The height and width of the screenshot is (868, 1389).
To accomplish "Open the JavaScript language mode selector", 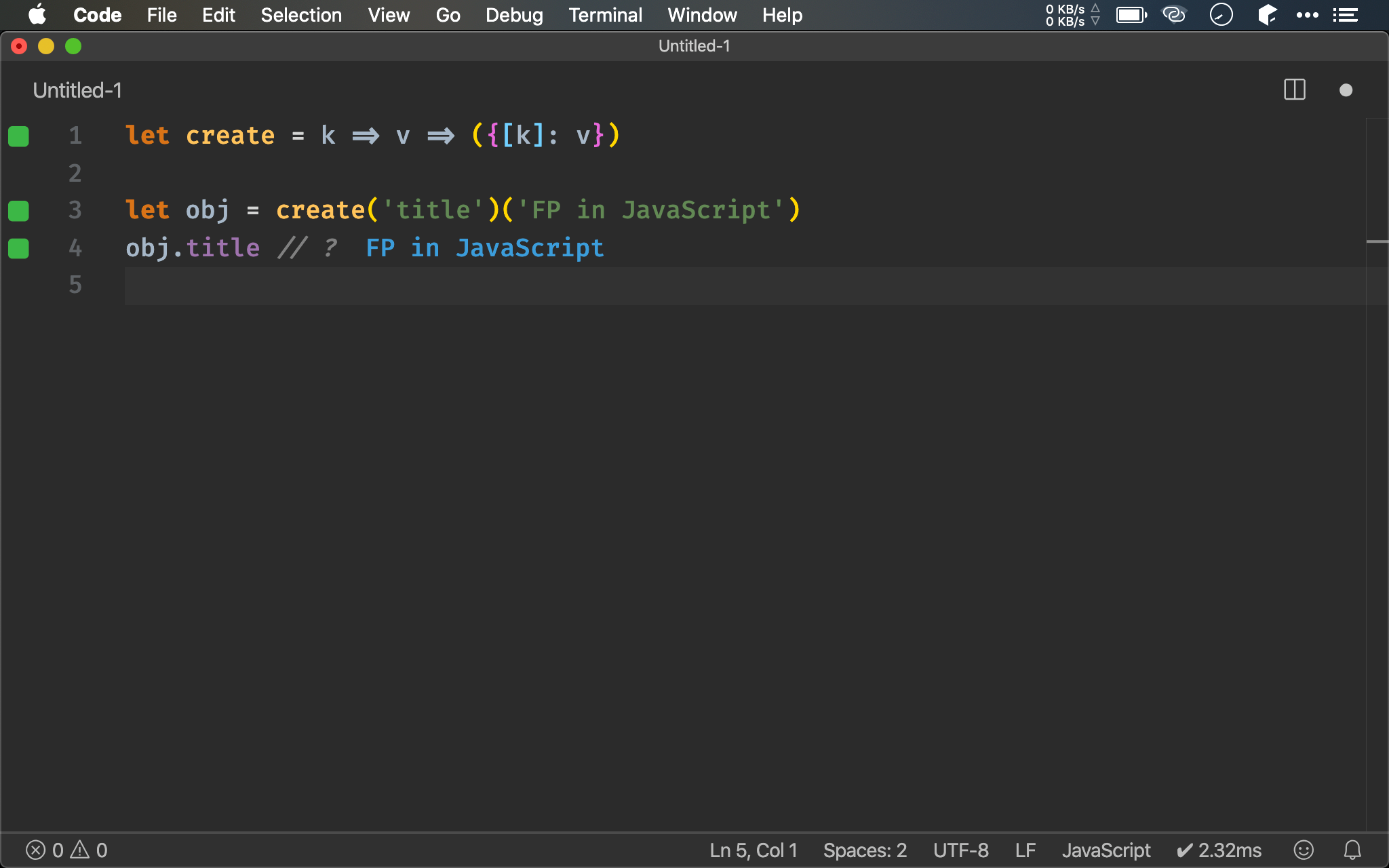I will (1106, 850).
